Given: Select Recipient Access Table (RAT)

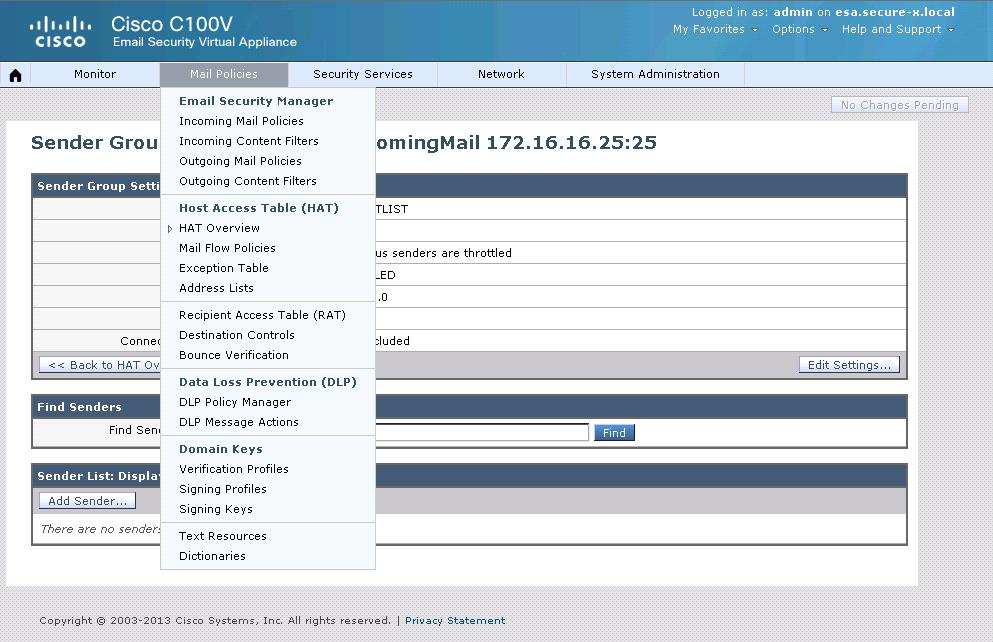Looking at the screenshot, I should pyautogui.click(x=262, y=315).
